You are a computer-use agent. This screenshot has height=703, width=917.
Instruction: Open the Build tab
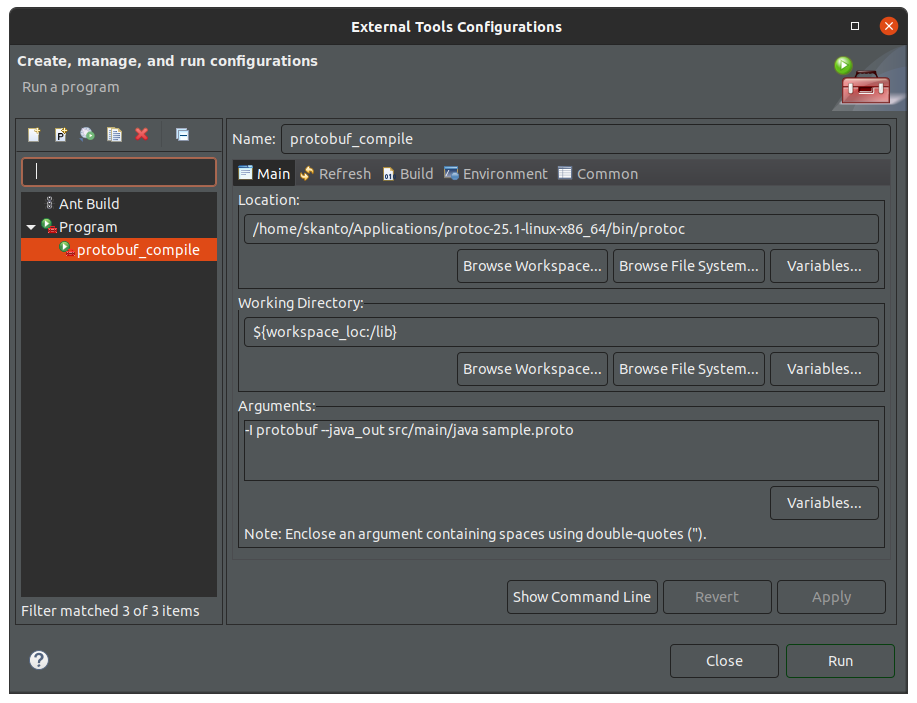pyautogui.click(x=408, y=174)
